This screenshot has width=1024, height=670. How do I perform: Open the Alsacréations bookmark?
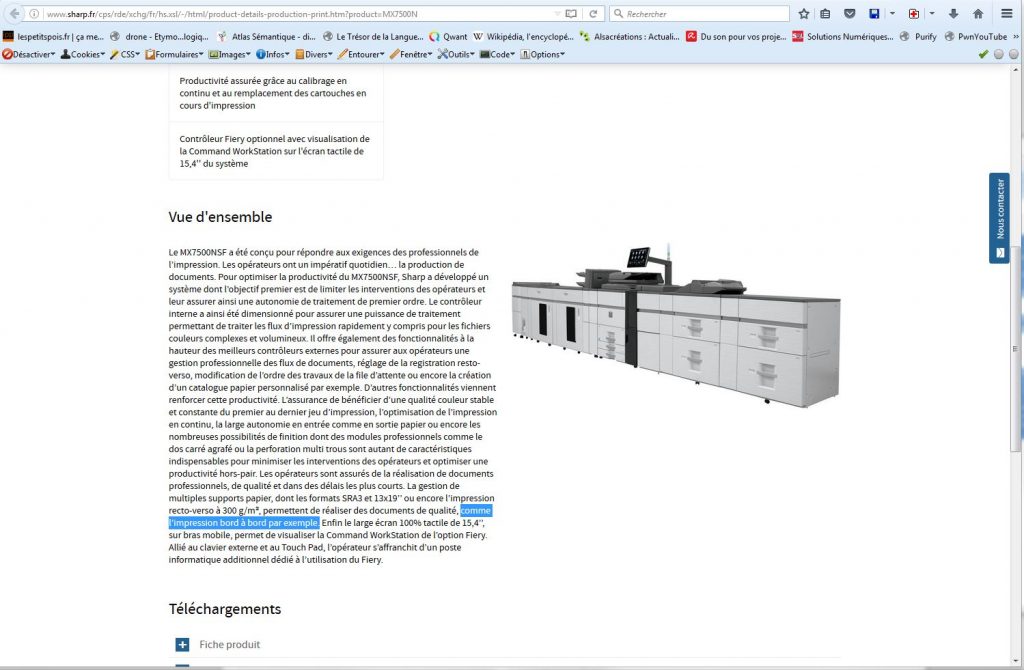pyautogui.click(x=630, y=37)
